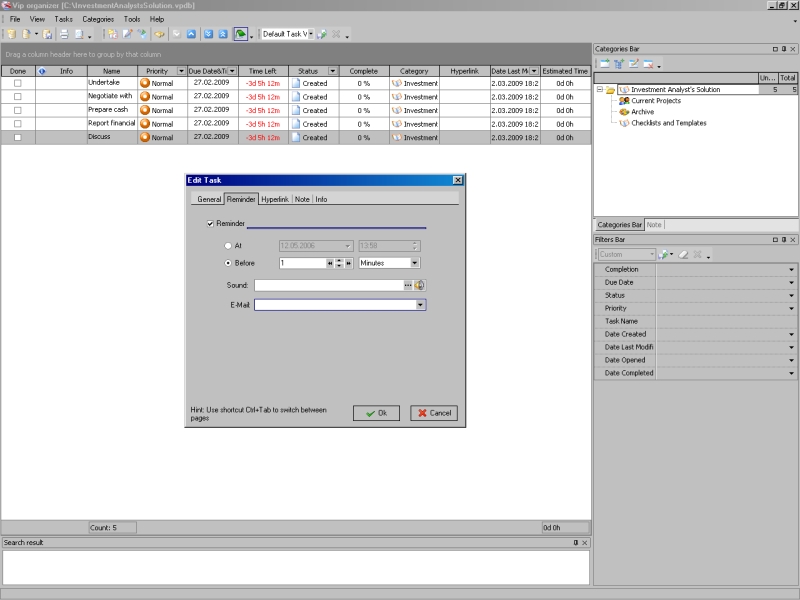This screenshot has height=600, width=800.
Task: Click the sound file browse (...) button
Action: (408, 285)
